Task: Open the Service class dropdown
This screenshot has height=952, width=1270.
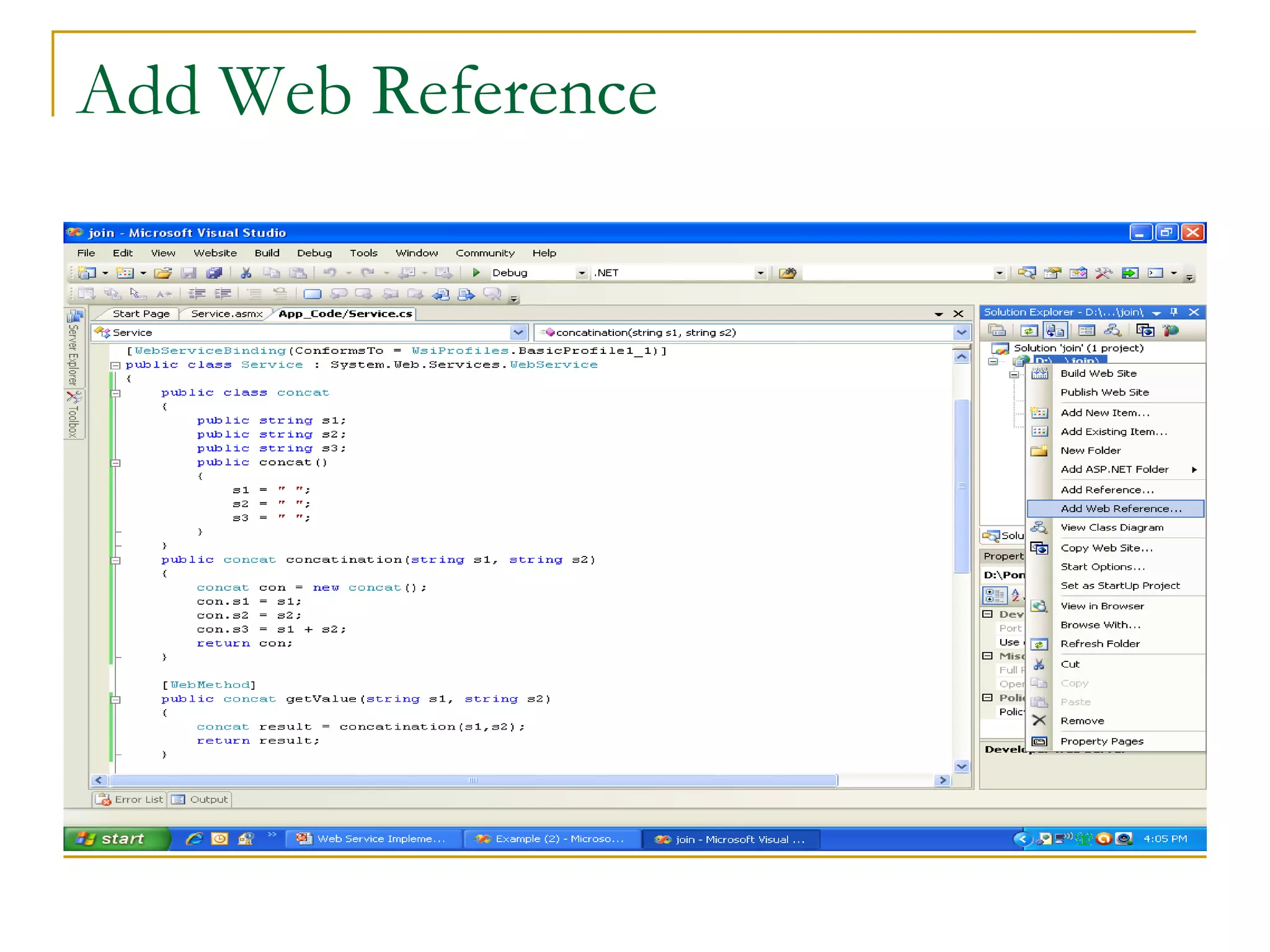Action: tap(518, 333)
